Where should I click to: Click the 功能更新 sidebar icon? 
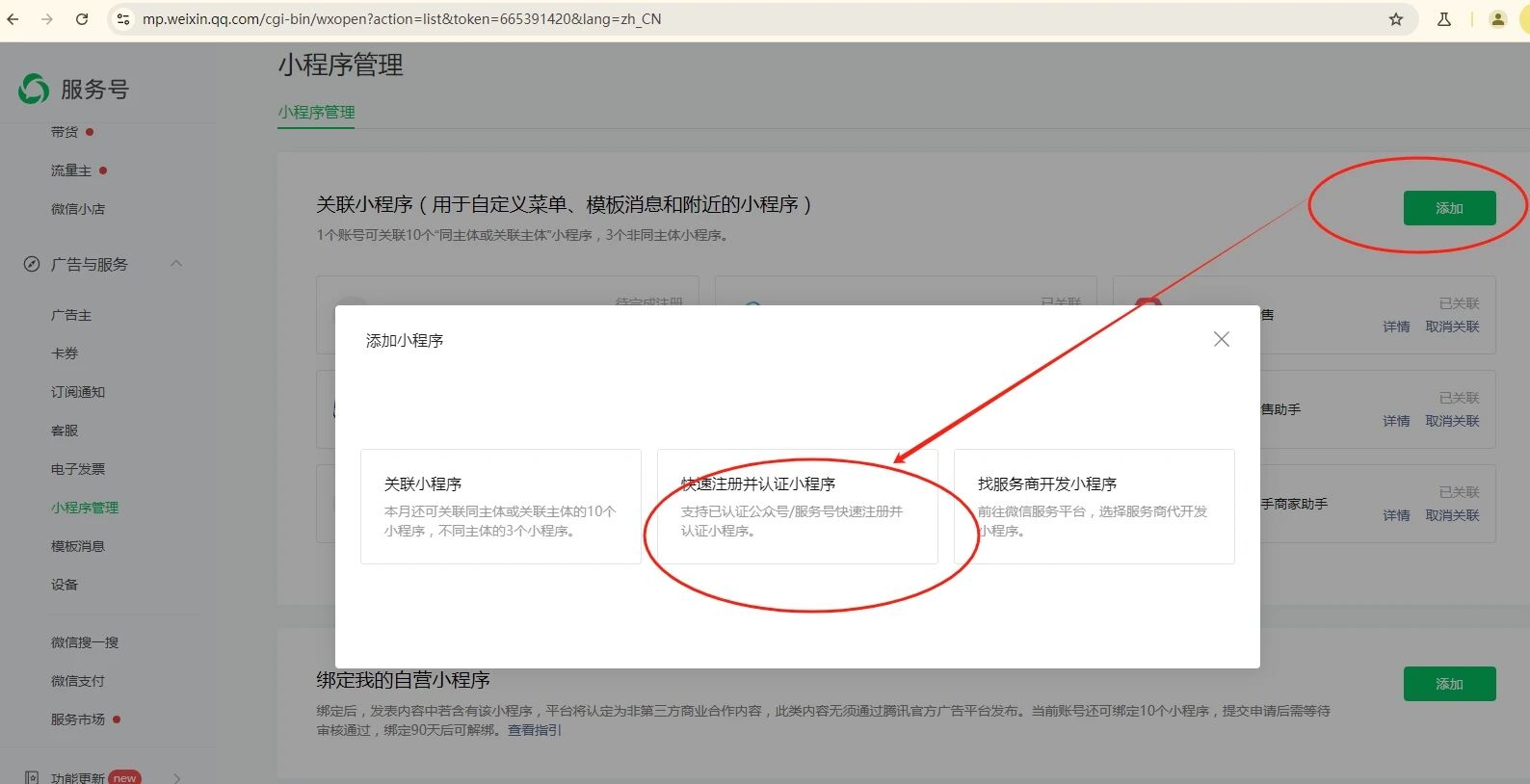[32, 777]
